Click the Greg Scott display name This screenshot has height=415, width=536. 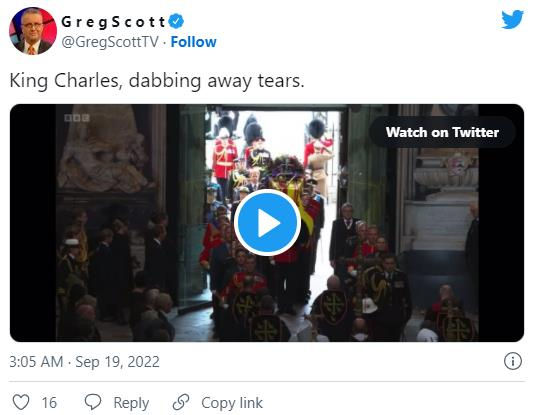[x=113, y=22]
